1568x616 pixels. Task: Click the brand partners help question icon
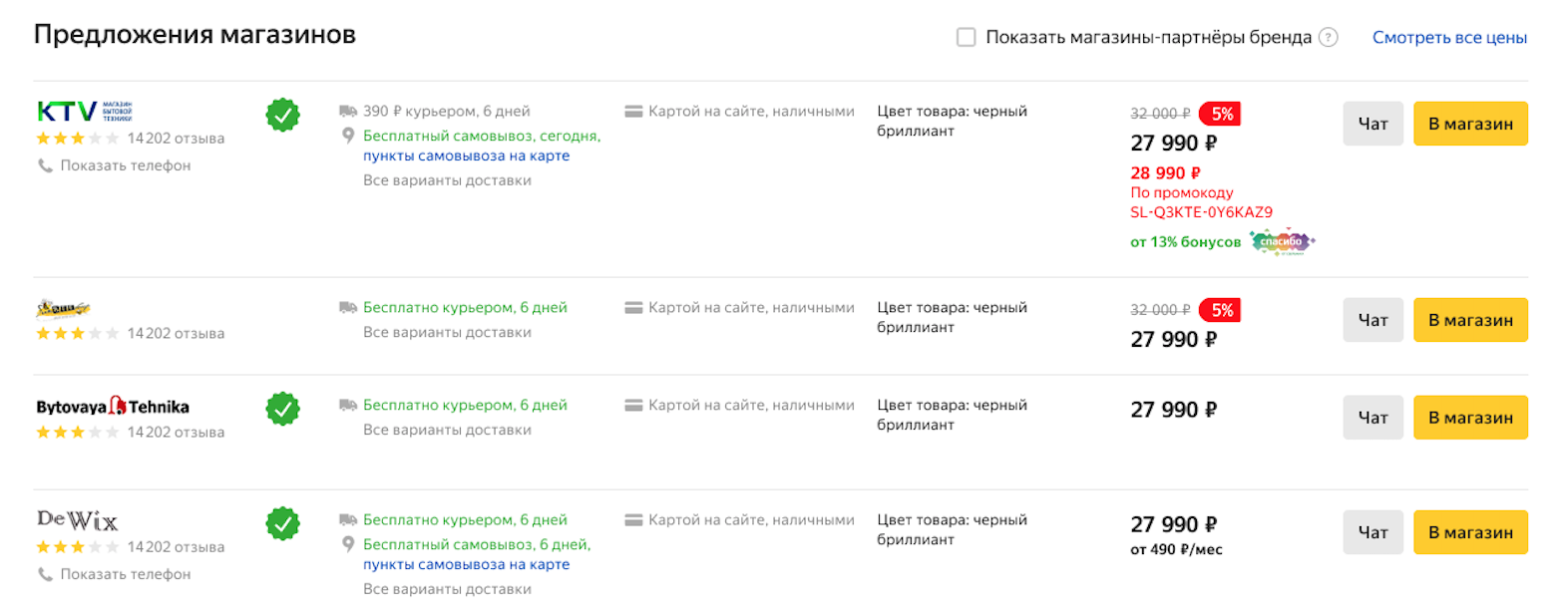1328,37
